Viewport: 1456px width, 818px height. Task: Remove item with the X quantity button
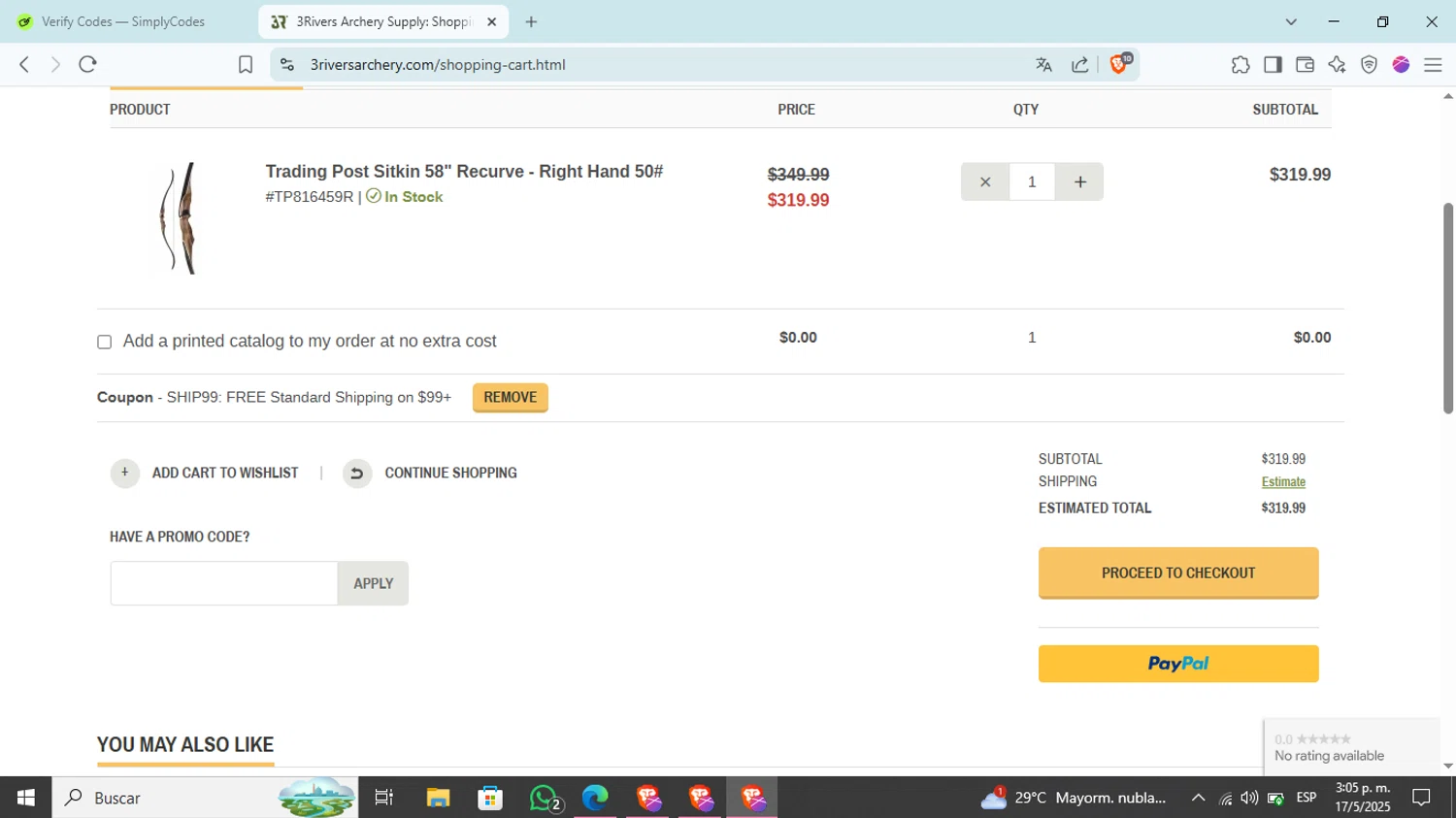coord(985,181)
